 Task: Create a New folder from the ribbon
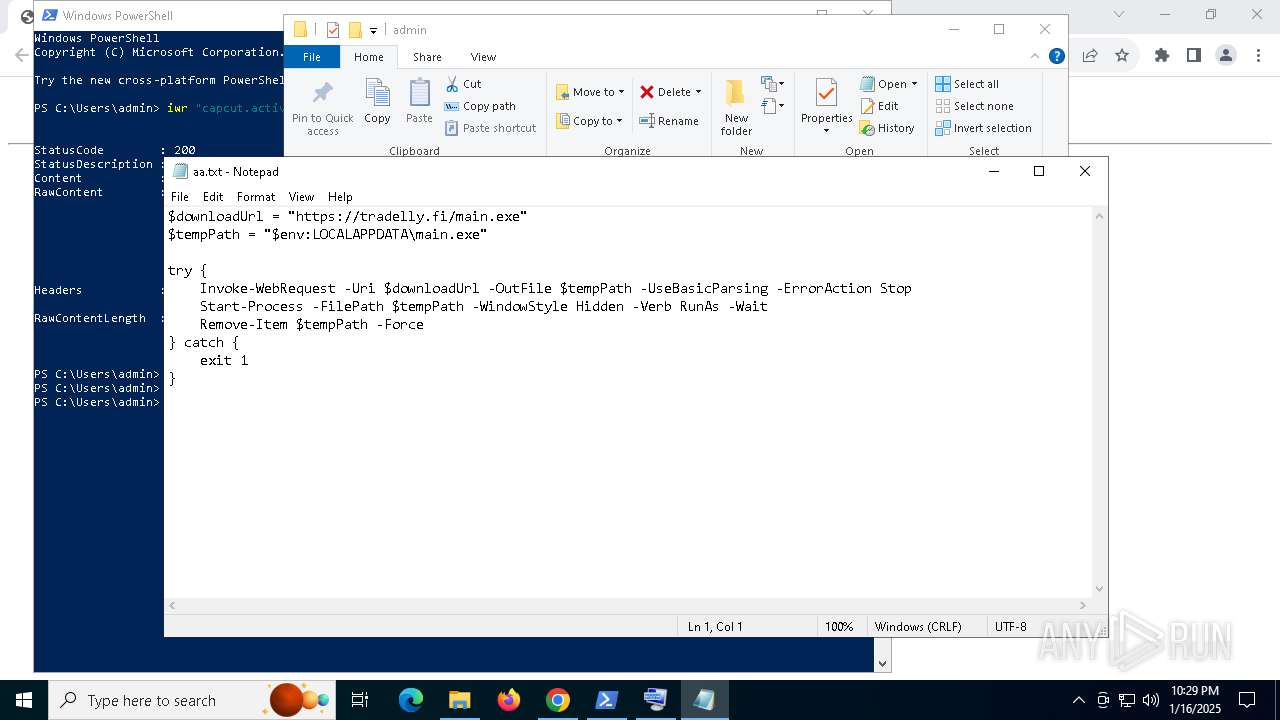coord(736,108)
